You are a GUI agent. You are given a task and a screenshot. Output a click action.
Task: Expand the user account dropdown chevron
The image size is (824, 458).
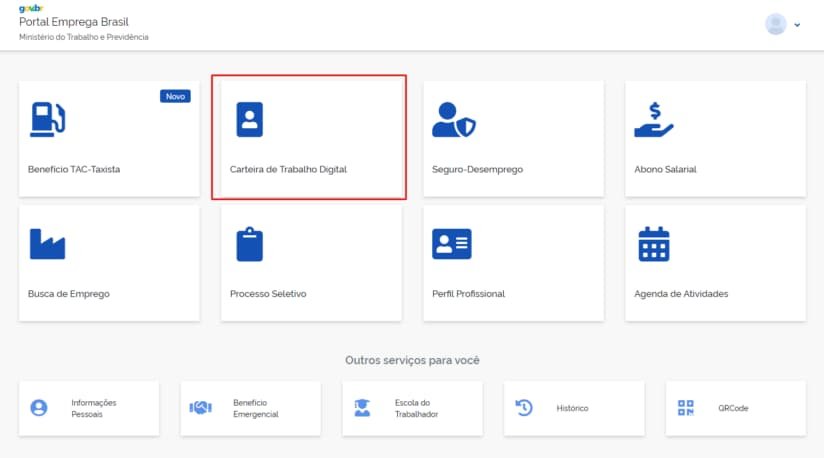pos(797,25)
